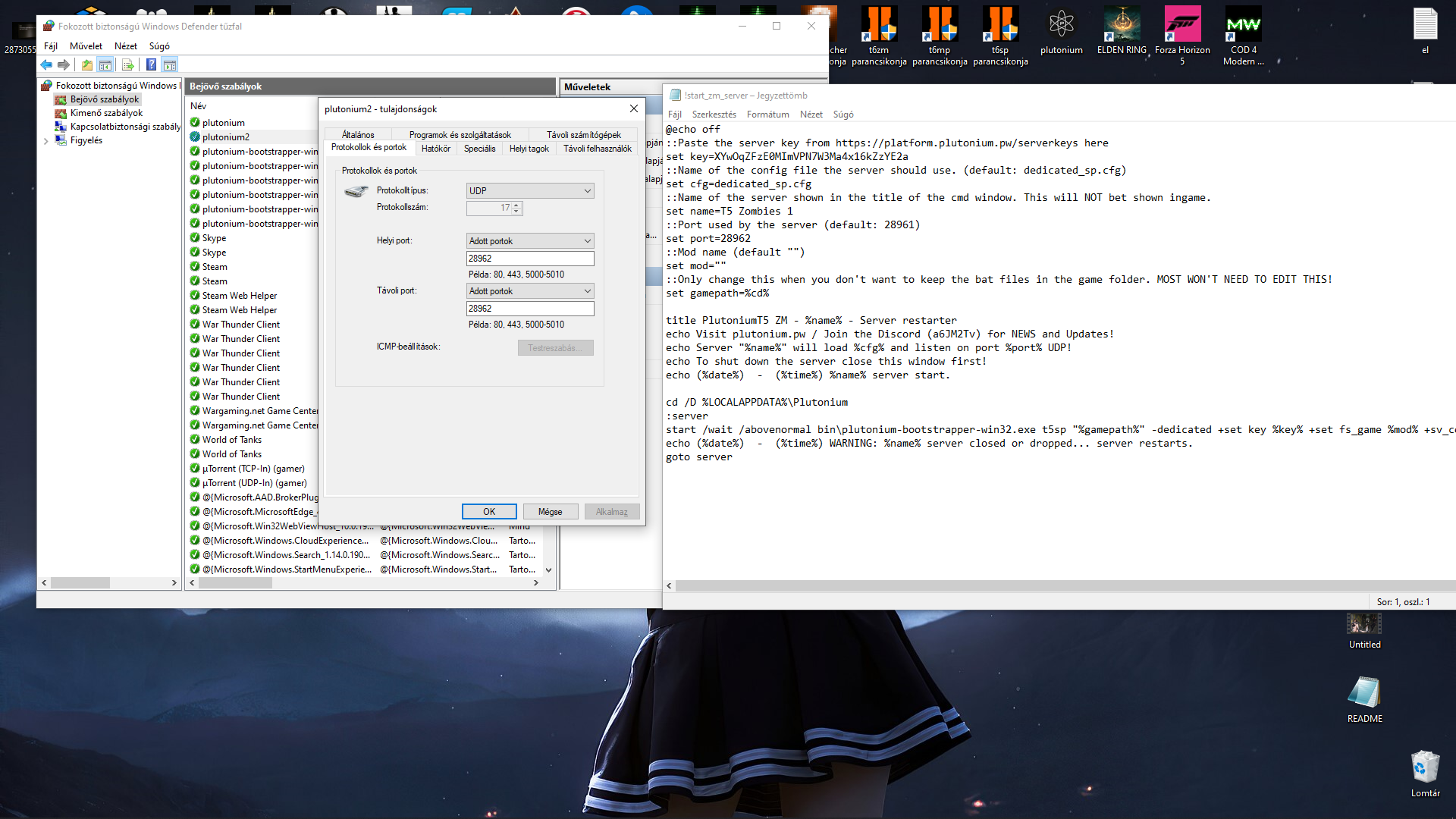Open Formátum menu in Notepad
Image resolution: width=1456 pixels, height=819 pixels.
[x=768, y=115]
